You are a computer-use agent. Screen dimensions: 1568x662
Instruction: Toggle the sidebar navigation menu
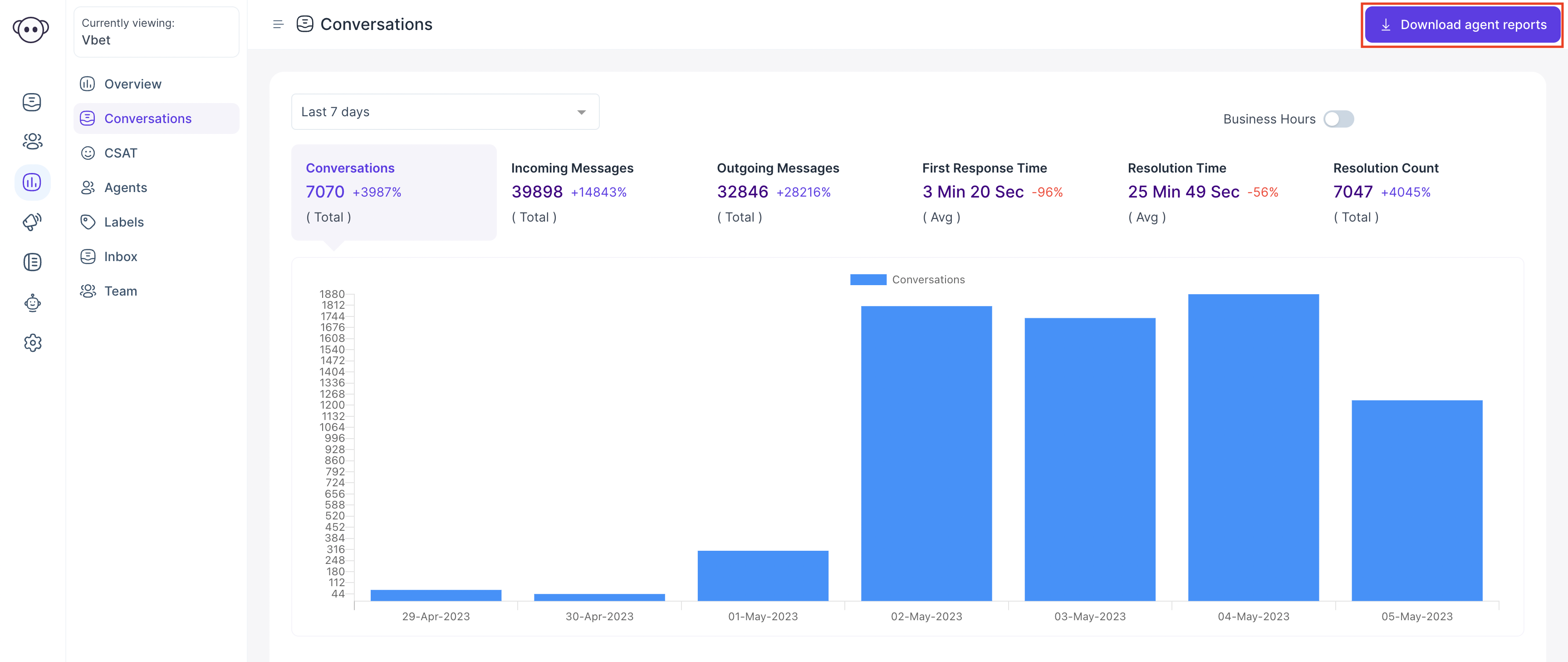coord(279,24)
